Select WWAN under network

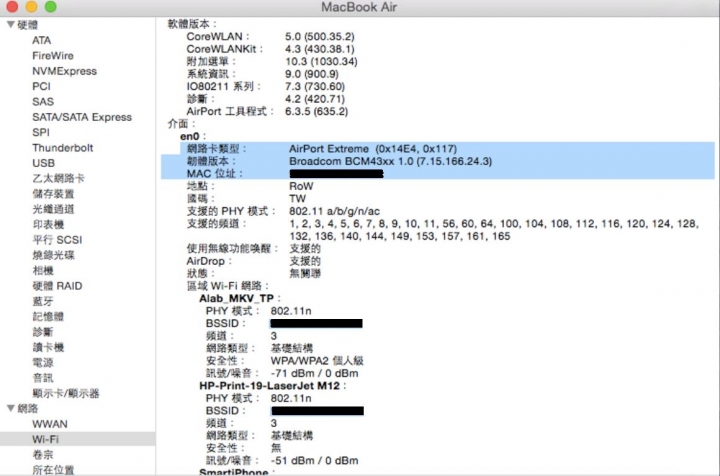(50, 424)
